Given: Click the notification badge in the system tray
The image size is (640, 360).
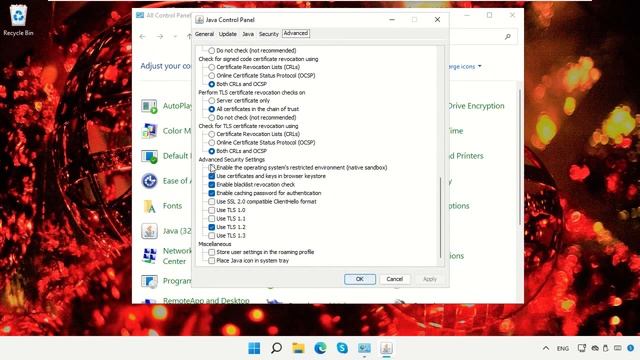Looking at the screenshot, I should (631, 348).
